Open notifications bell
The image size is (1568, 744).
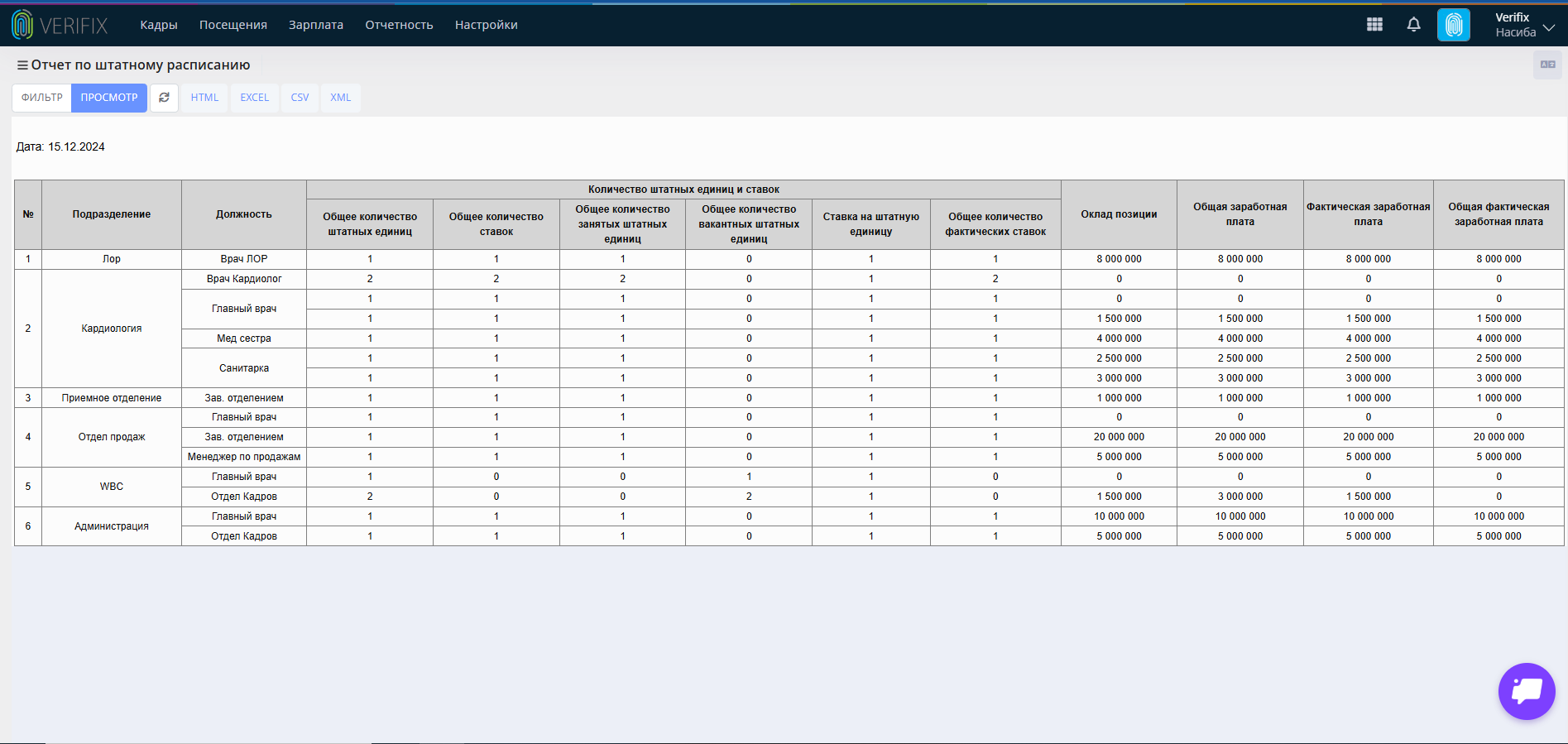[1414, 25]
